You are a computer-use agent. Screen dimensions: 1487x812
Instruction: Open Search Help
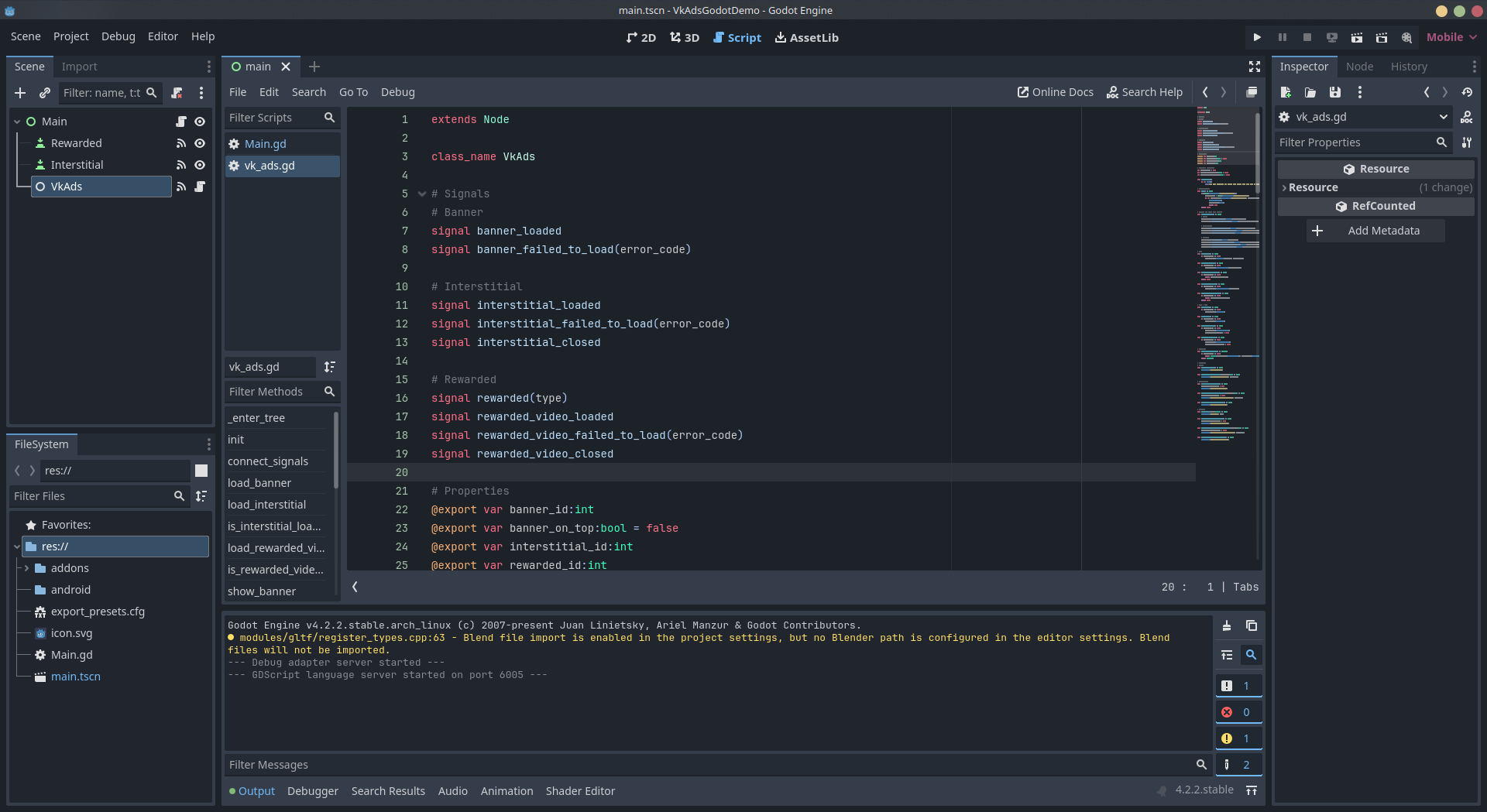tap(1145, 92)
